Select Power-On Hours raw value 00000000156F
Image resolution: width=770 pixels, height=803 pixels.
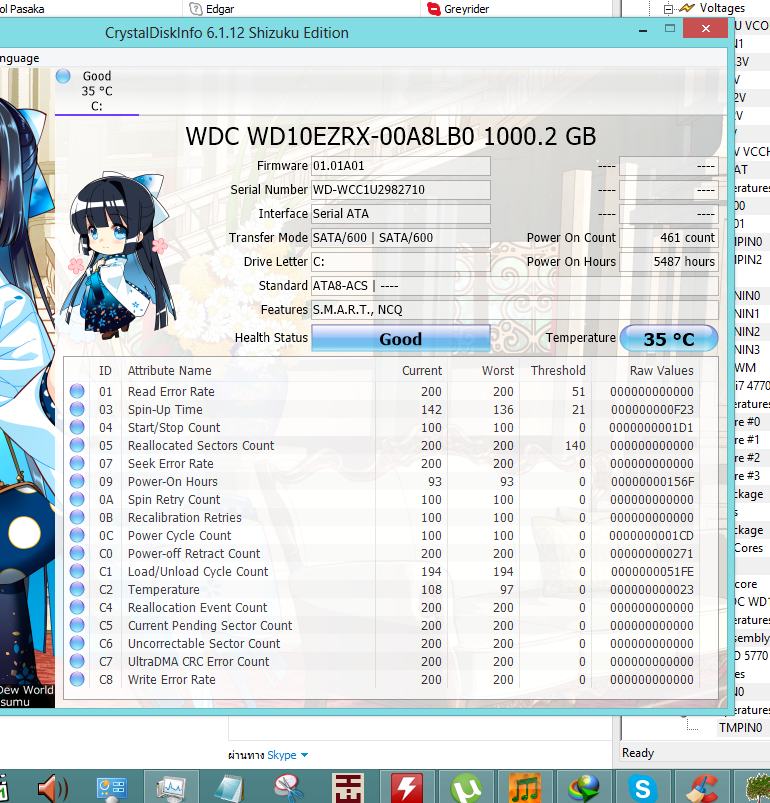tap(652, 481)
